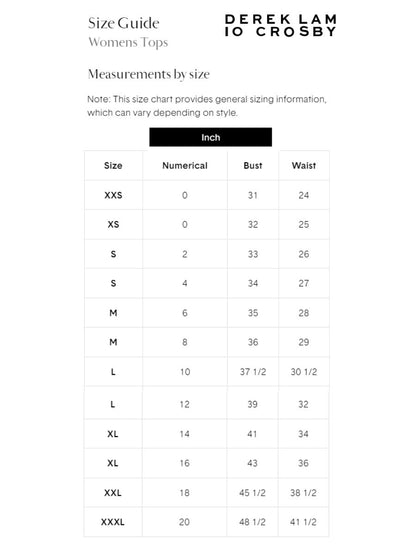Click the Derek Lam 10 Crosby logo

(x=280, y=25)
